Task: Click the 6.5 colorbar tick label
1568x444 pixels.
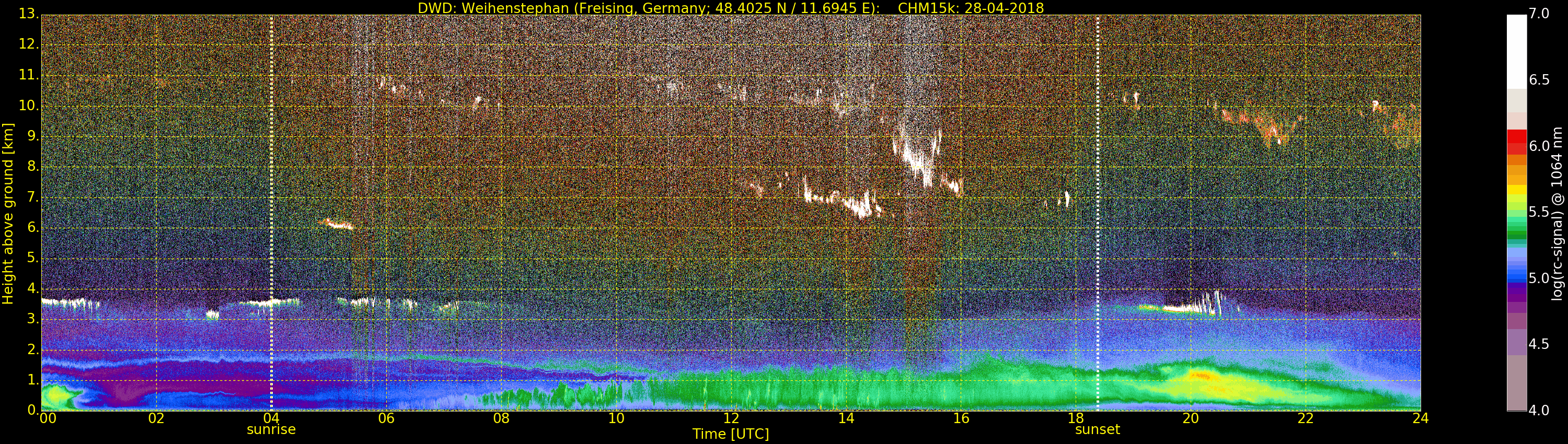Action: 1540,80
